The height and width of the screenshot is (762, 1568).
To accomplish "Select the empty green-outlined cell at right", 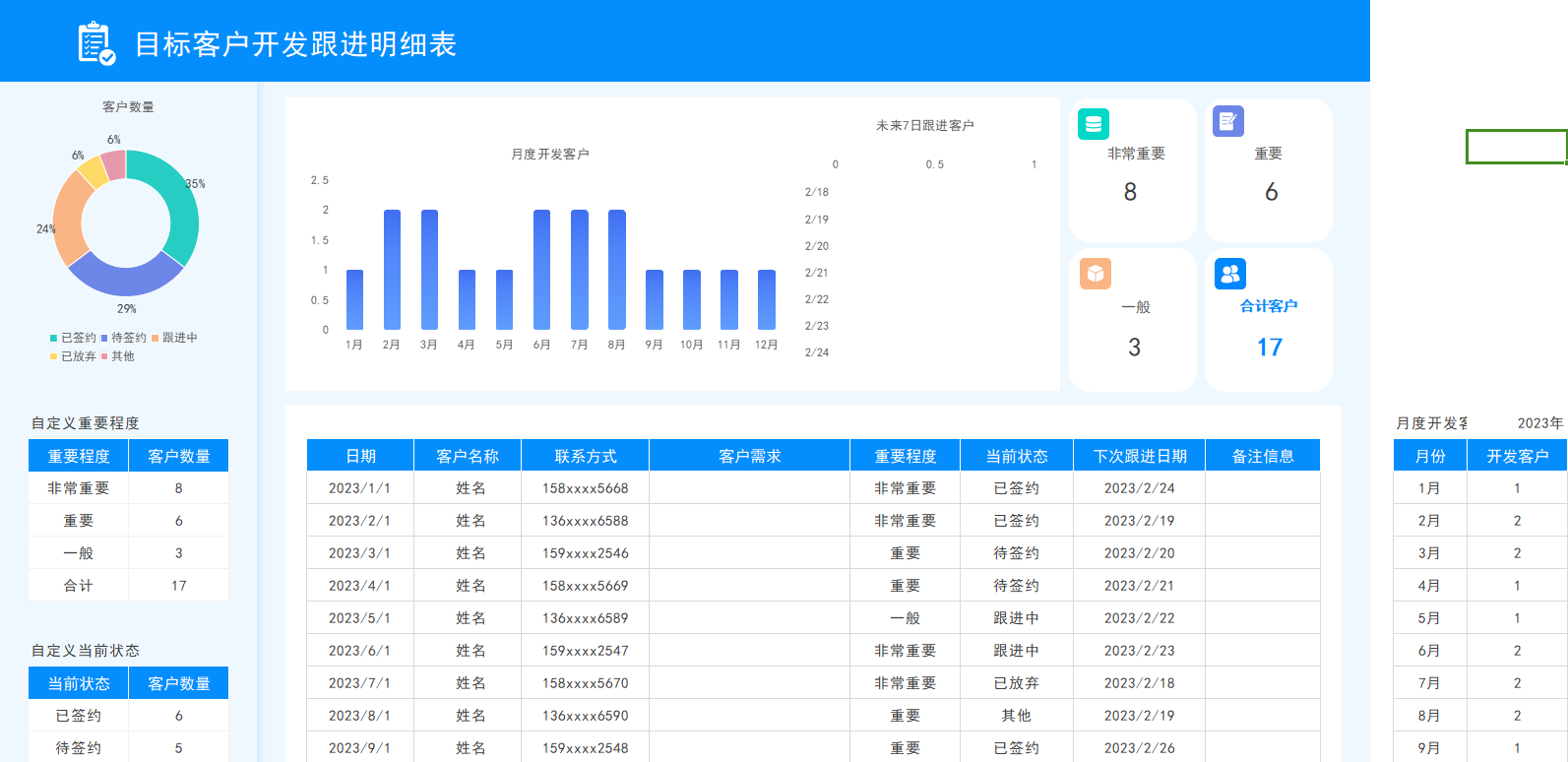I will tap(1516, 147).
